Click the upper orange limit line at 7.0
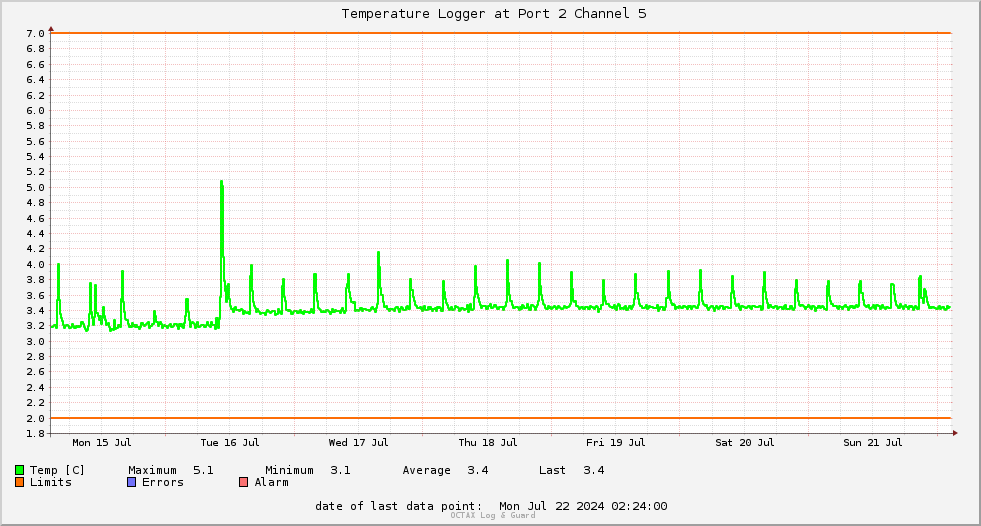Viewport: 981px width, 526px height. pyautogui.click(x=501, y=33)
